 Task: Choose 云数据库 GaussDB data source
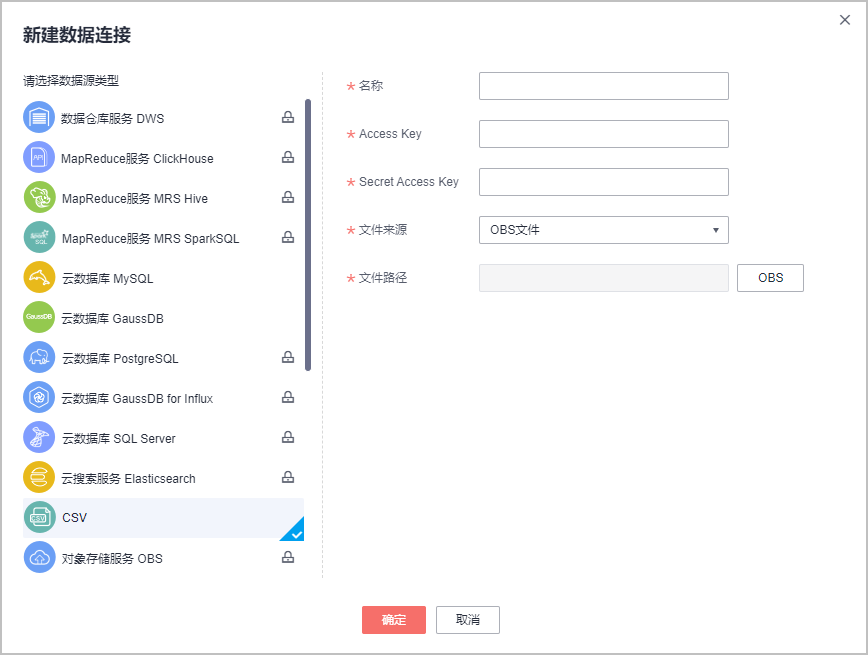(x=112, y=318)
